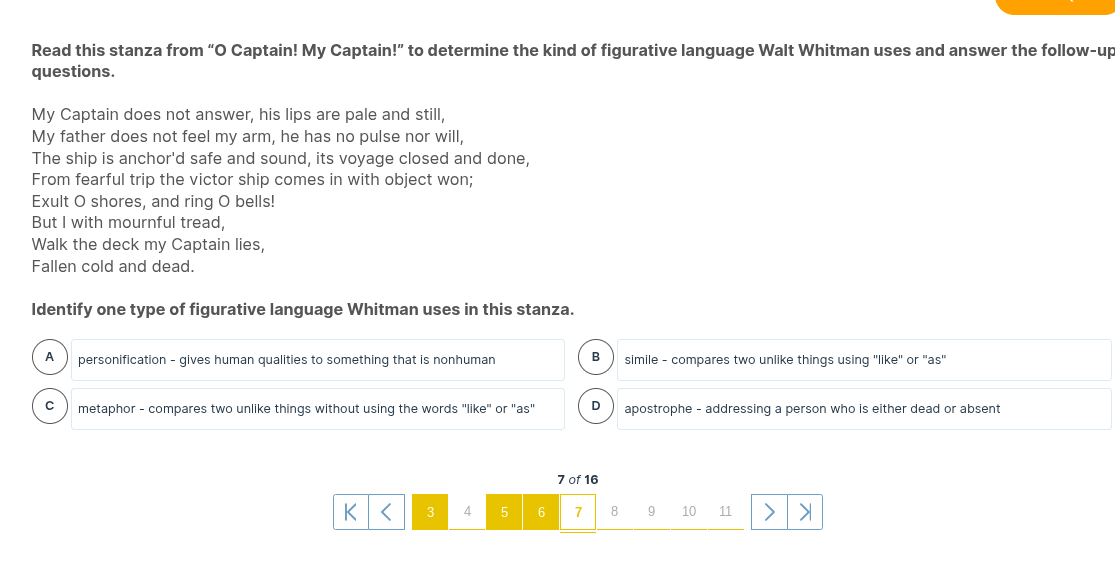Open question 4 in the pagination

click(467, 512)
